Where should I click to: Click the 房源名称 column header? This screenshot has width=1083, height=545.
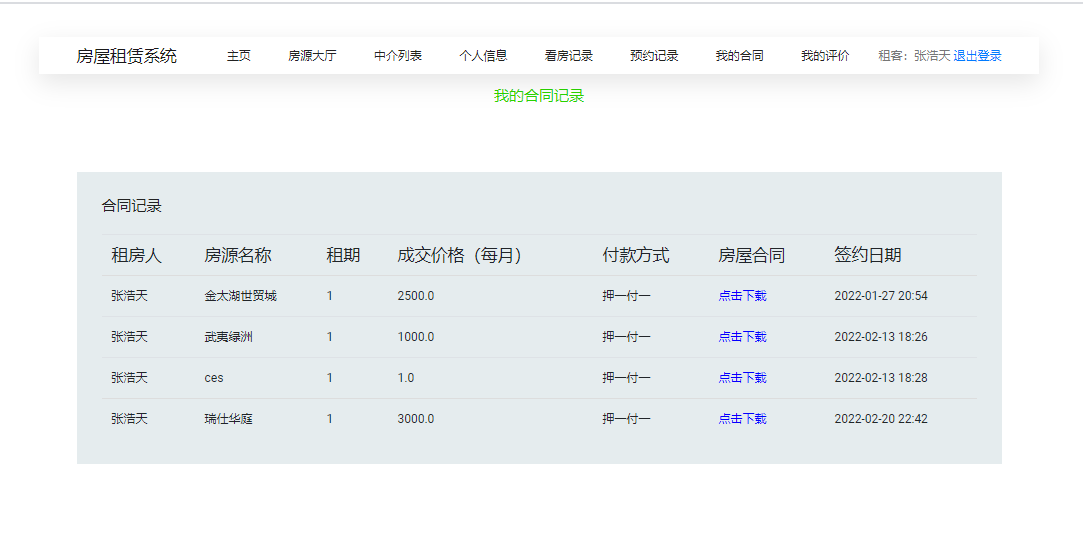point(238,255)
